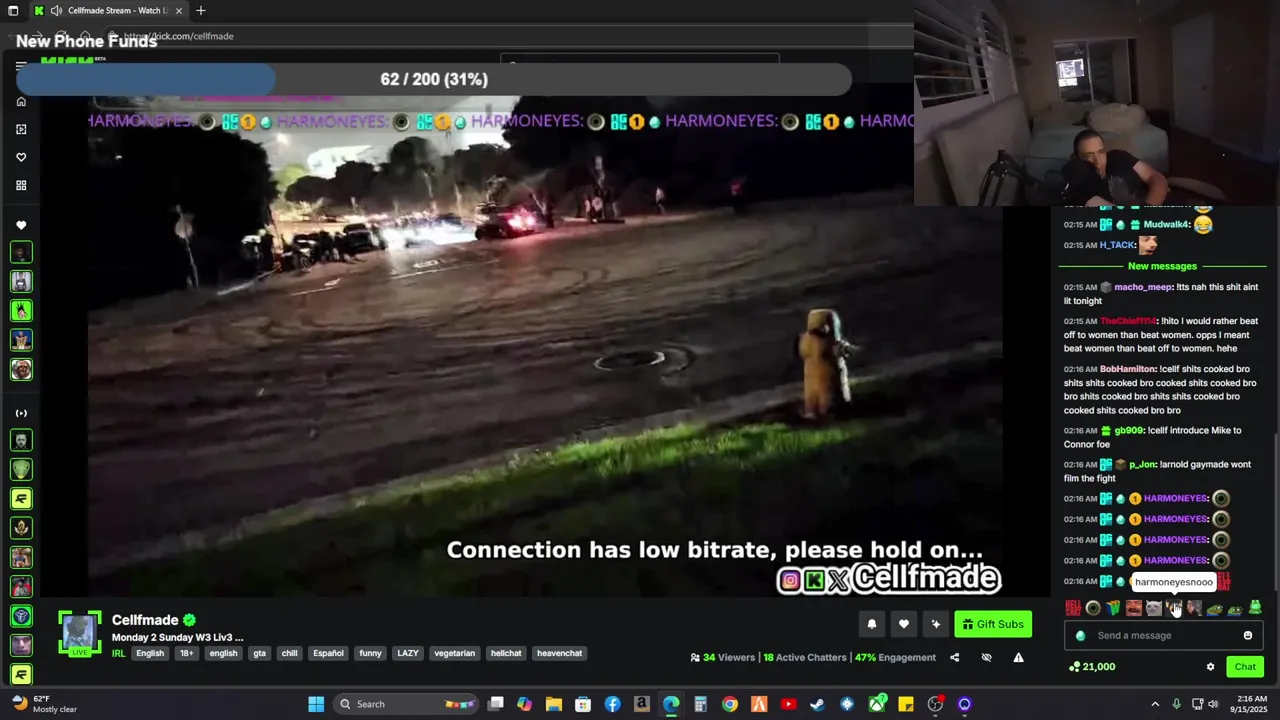1280x720 pixels.
Task: Open Google Chrome from the taskbar
Action: pyautogui.click(x=730, y=704)
